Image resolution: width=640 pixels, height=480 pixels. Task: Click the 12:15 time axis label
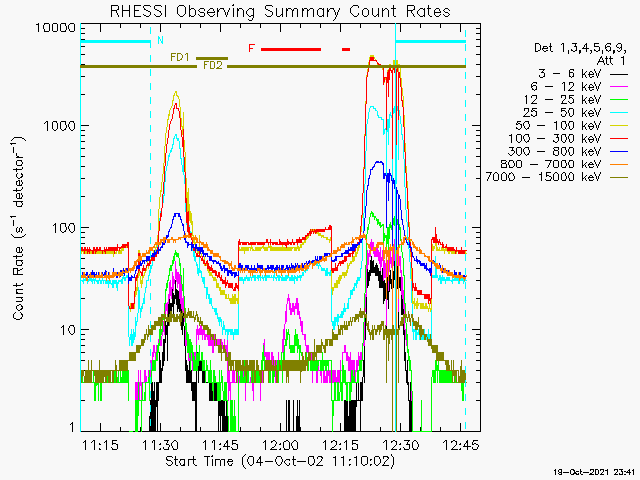tap(340, 445)
